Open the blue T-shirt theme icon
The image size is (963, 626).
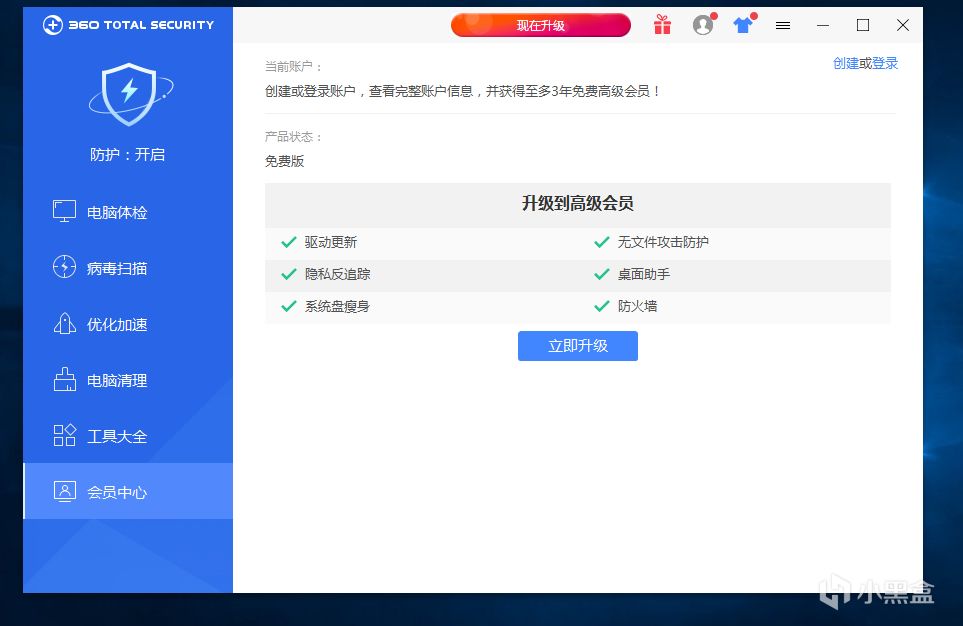pos(744,25)
